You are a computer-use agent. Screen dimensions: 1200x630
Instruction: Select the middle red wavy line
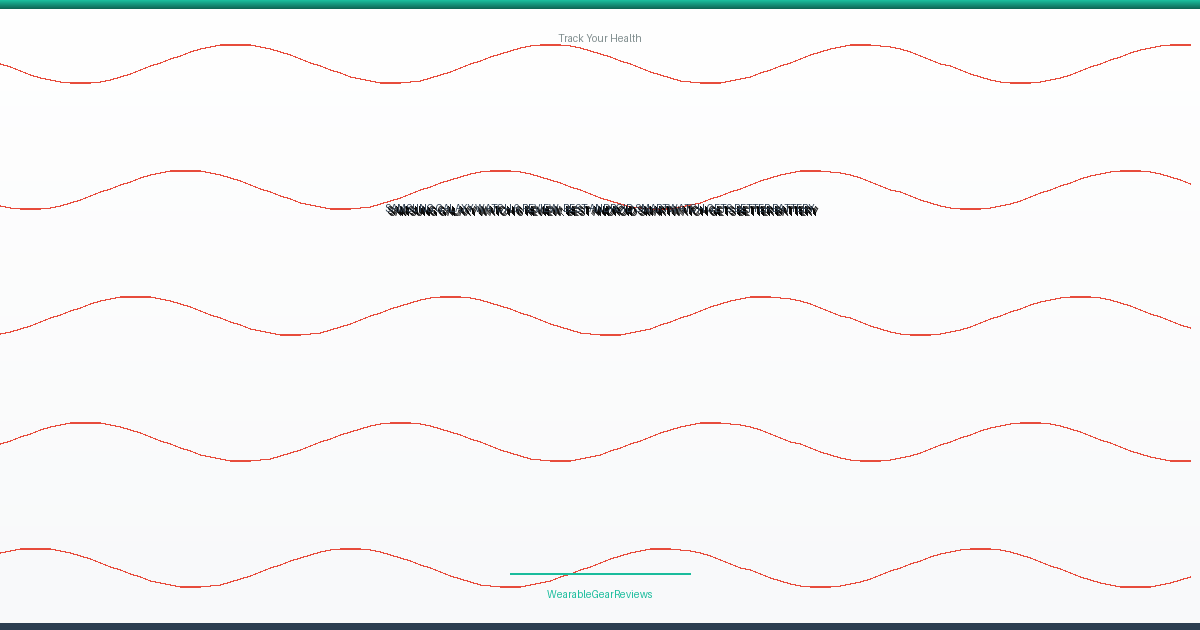(x=600, y=316)
